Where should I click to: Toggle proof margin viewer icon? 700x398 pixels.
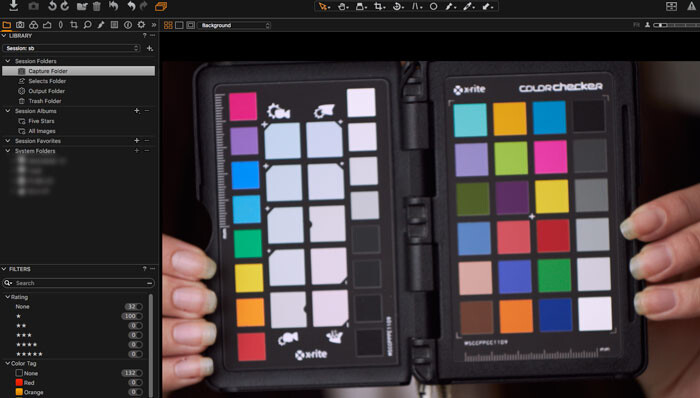pyautogui.click(x=191, y=25)
